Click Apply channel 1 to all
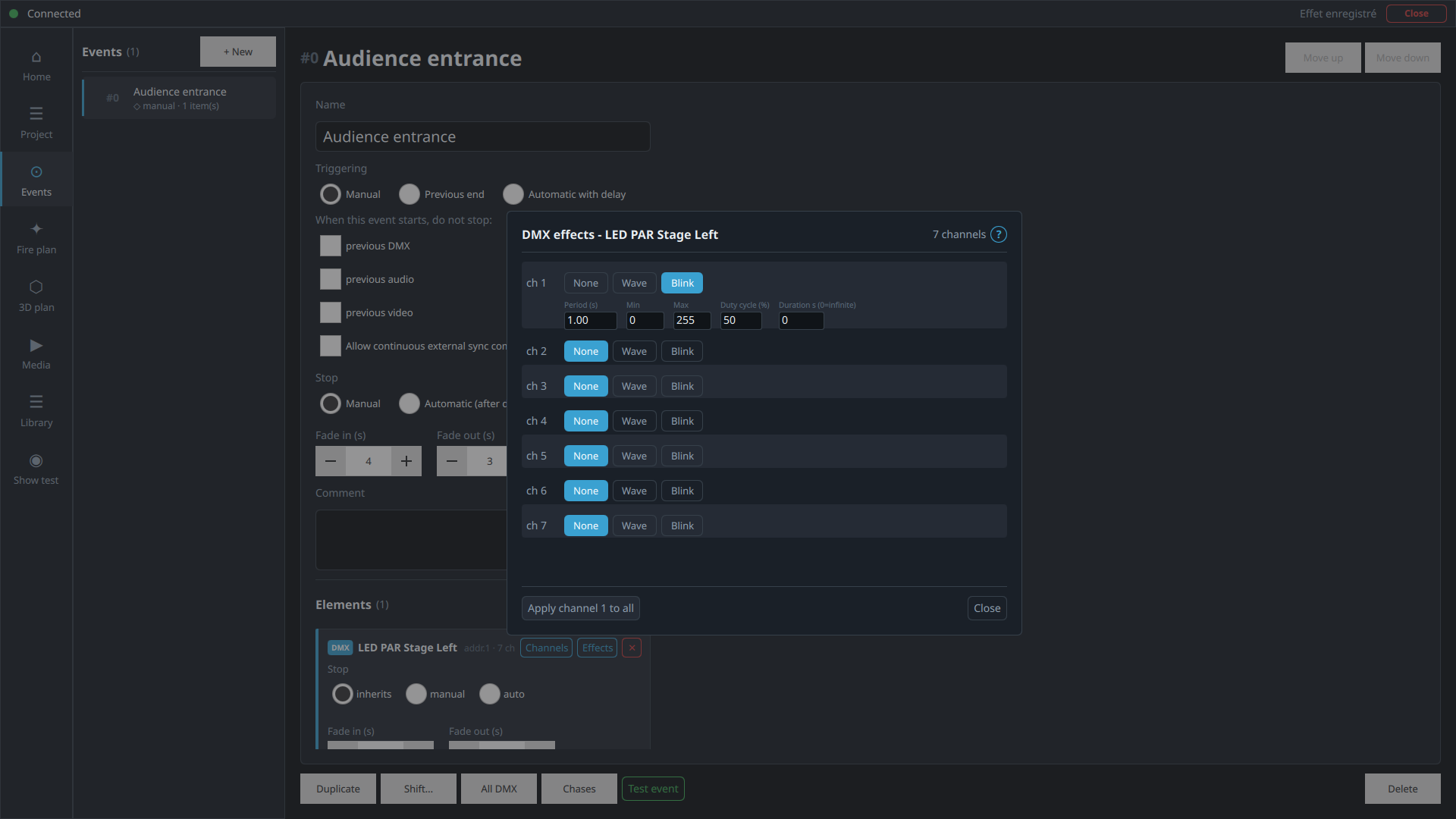Image resolution: width=1456 pixels, height=819 pixels. (581, 608)
